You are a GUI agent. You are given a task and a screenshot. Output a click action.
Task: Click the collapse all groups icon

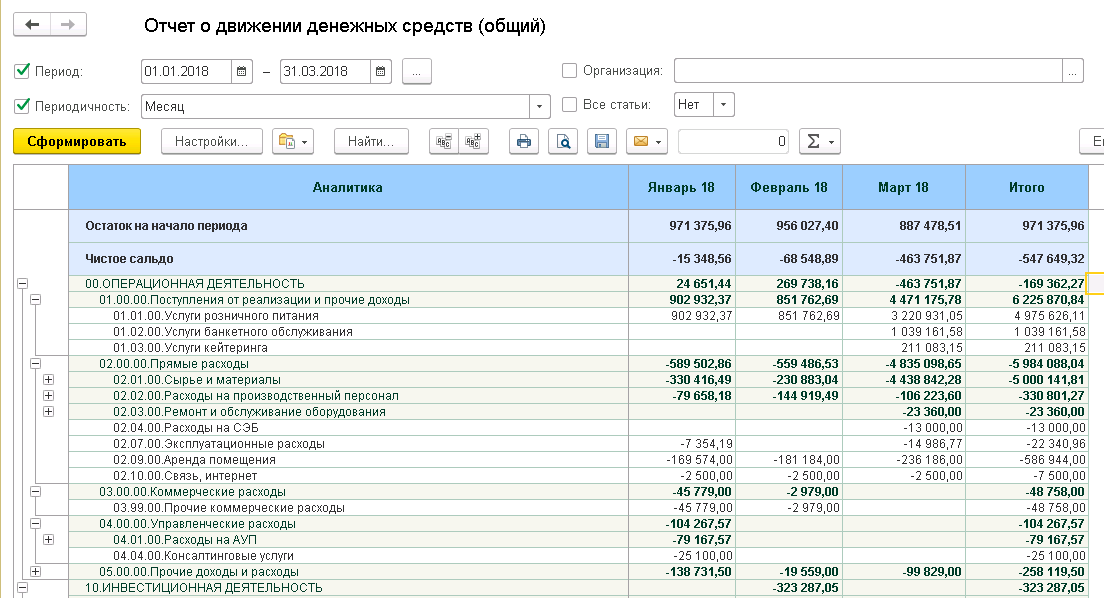point(442,142)
